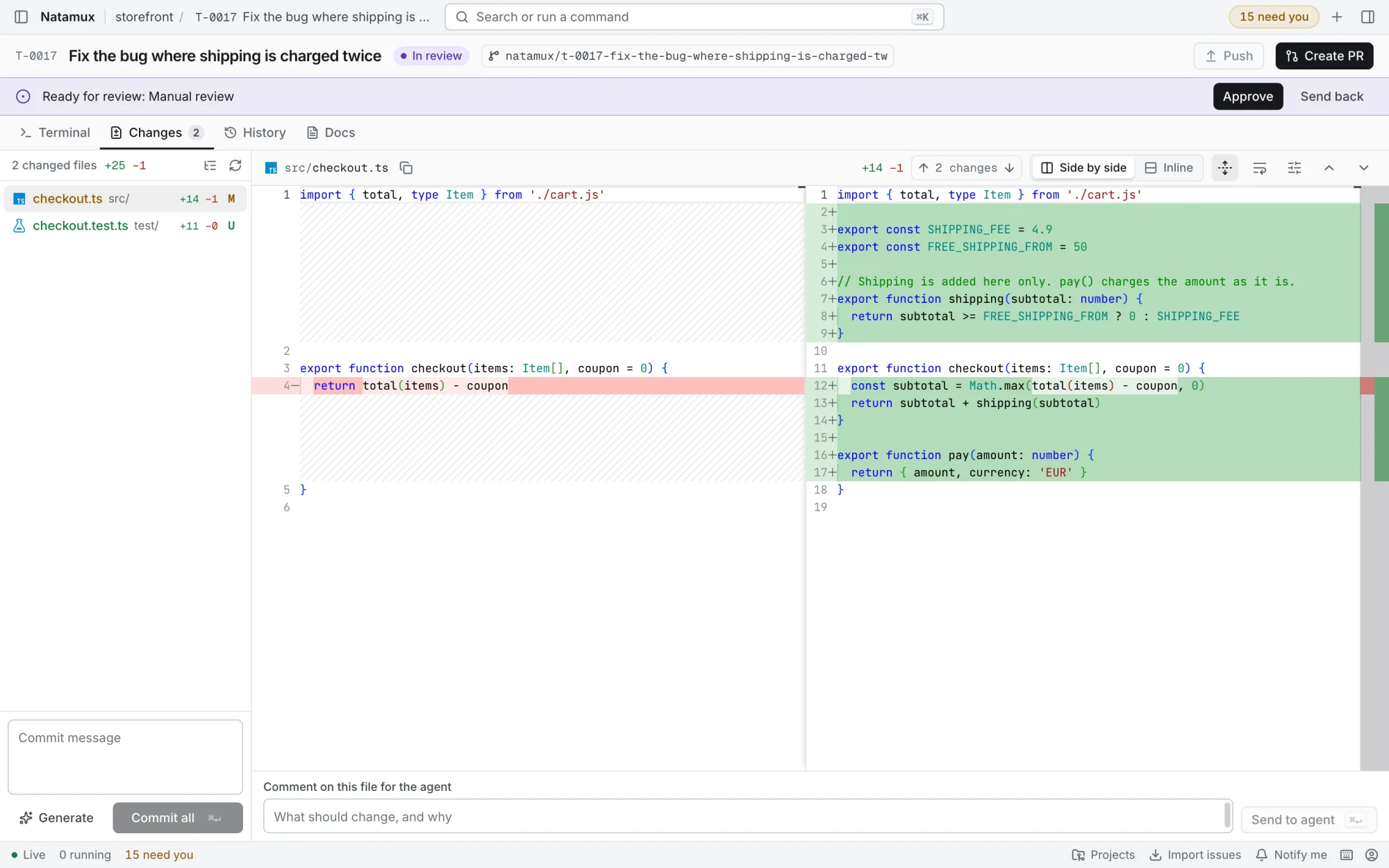Toggle the collapse unchanged regions icon
The width and height of the screenshot is (1389, 868).
[x=1225, y=168]
